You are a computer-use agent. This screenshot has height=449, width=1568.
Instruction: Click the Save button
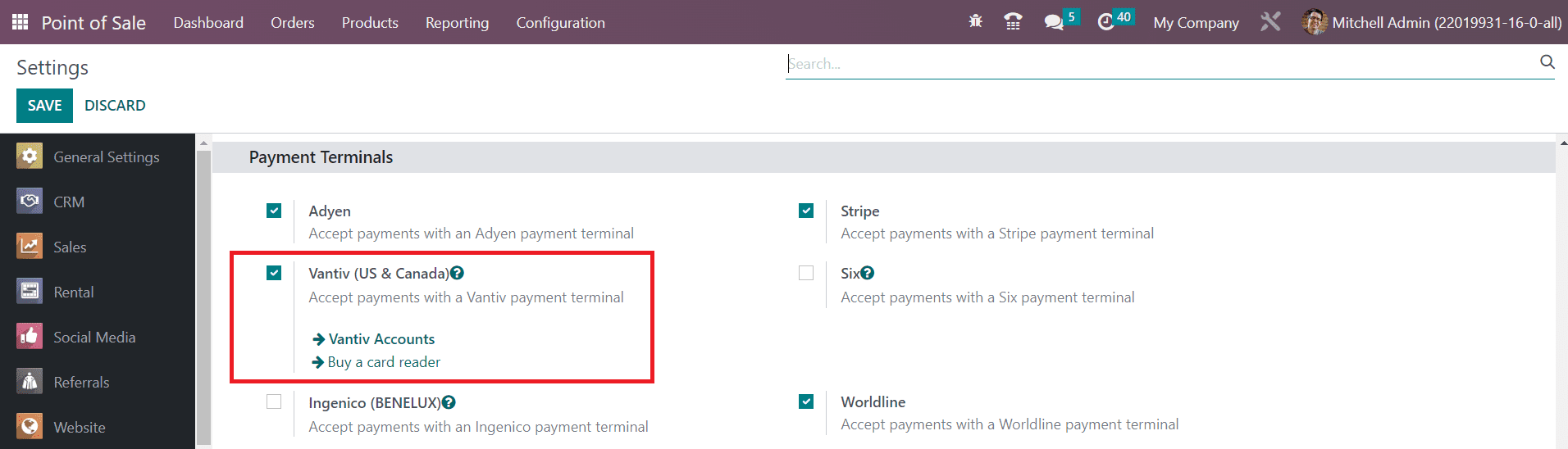point(44,106)
